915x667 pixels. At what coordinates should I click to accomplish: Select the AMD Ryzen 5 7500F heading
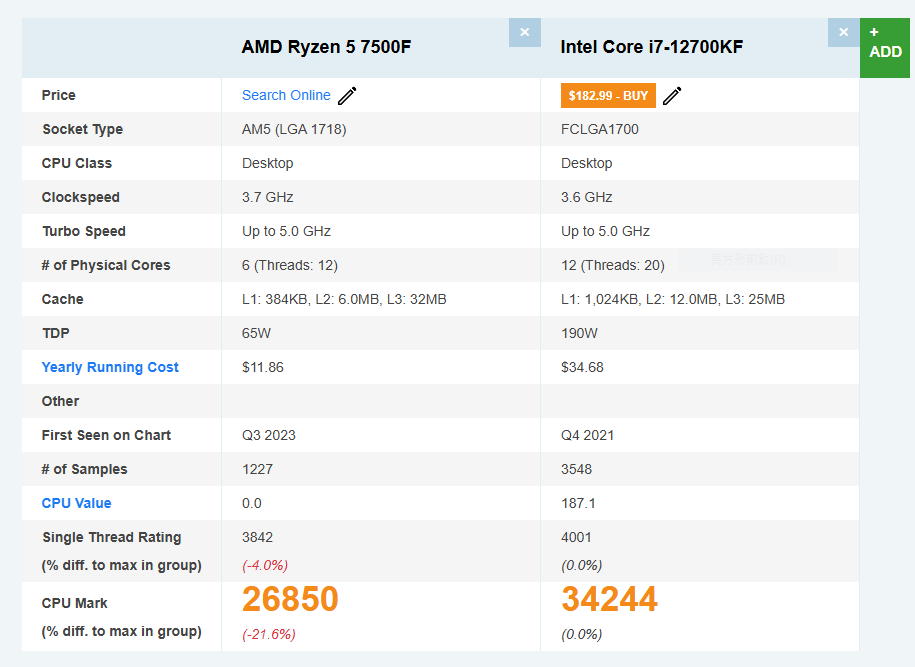[326, 47]
